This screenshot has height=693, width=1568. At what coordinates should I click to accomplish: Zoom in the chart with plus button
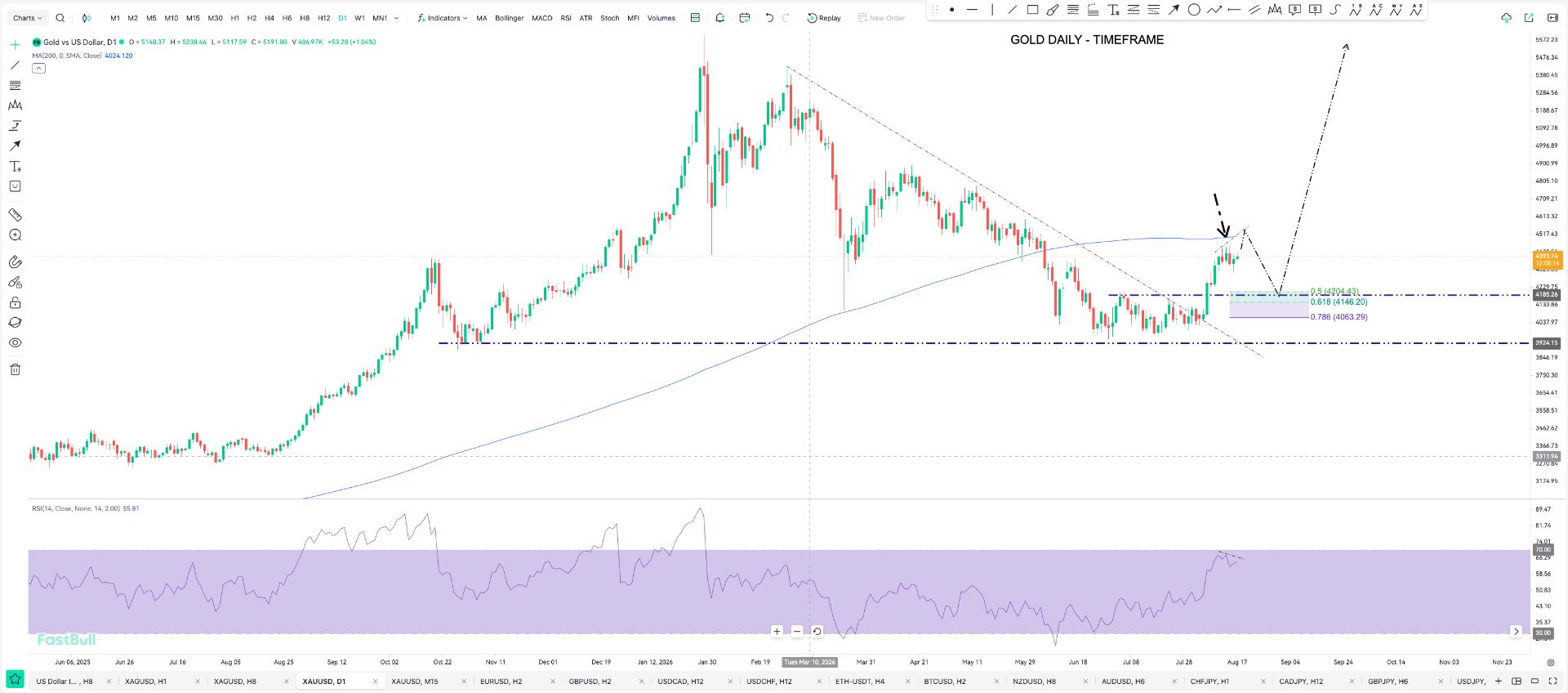pyautogui.click(x=777, y=631)
